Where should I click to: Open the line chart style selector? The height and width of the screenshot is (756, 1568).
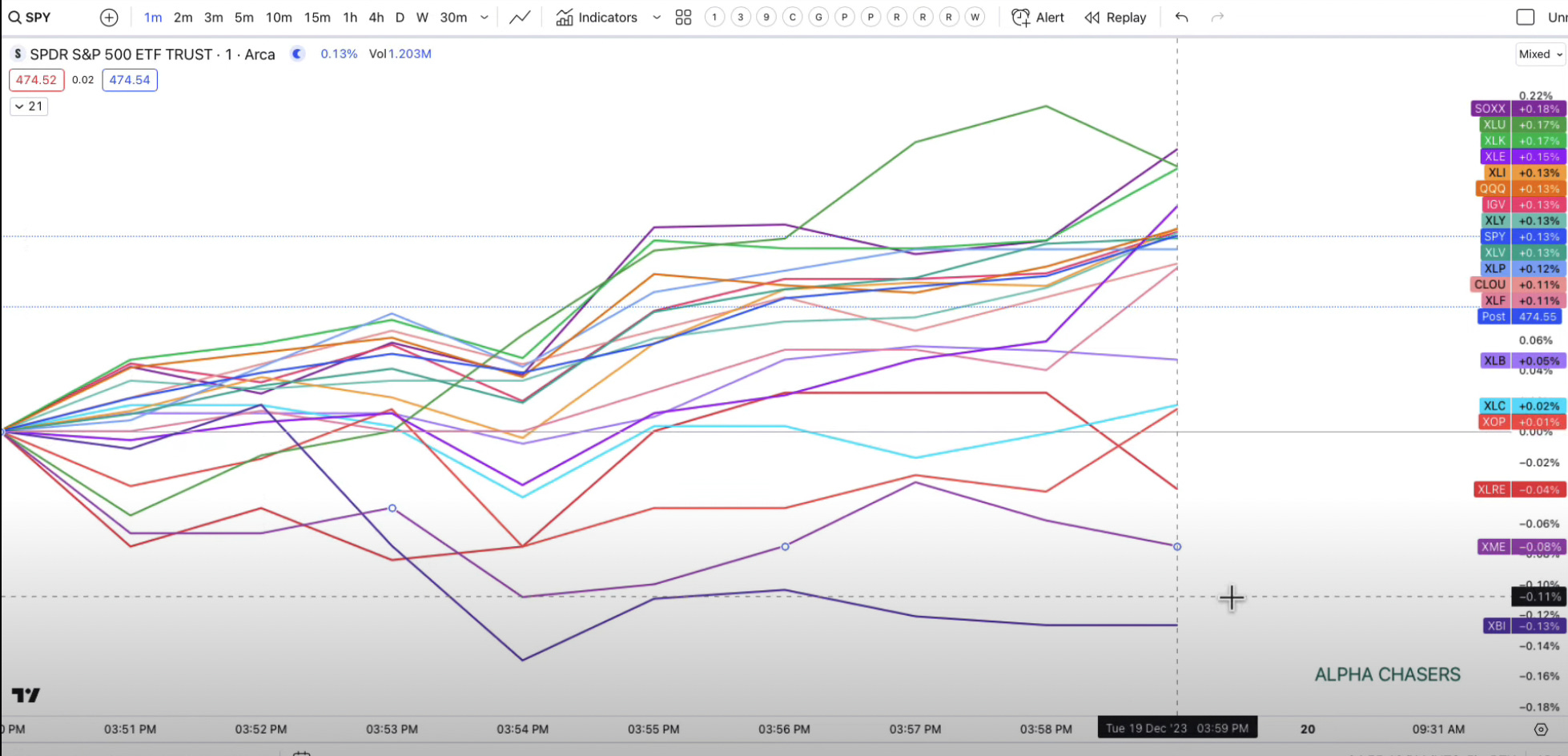[x=520, y=17]
